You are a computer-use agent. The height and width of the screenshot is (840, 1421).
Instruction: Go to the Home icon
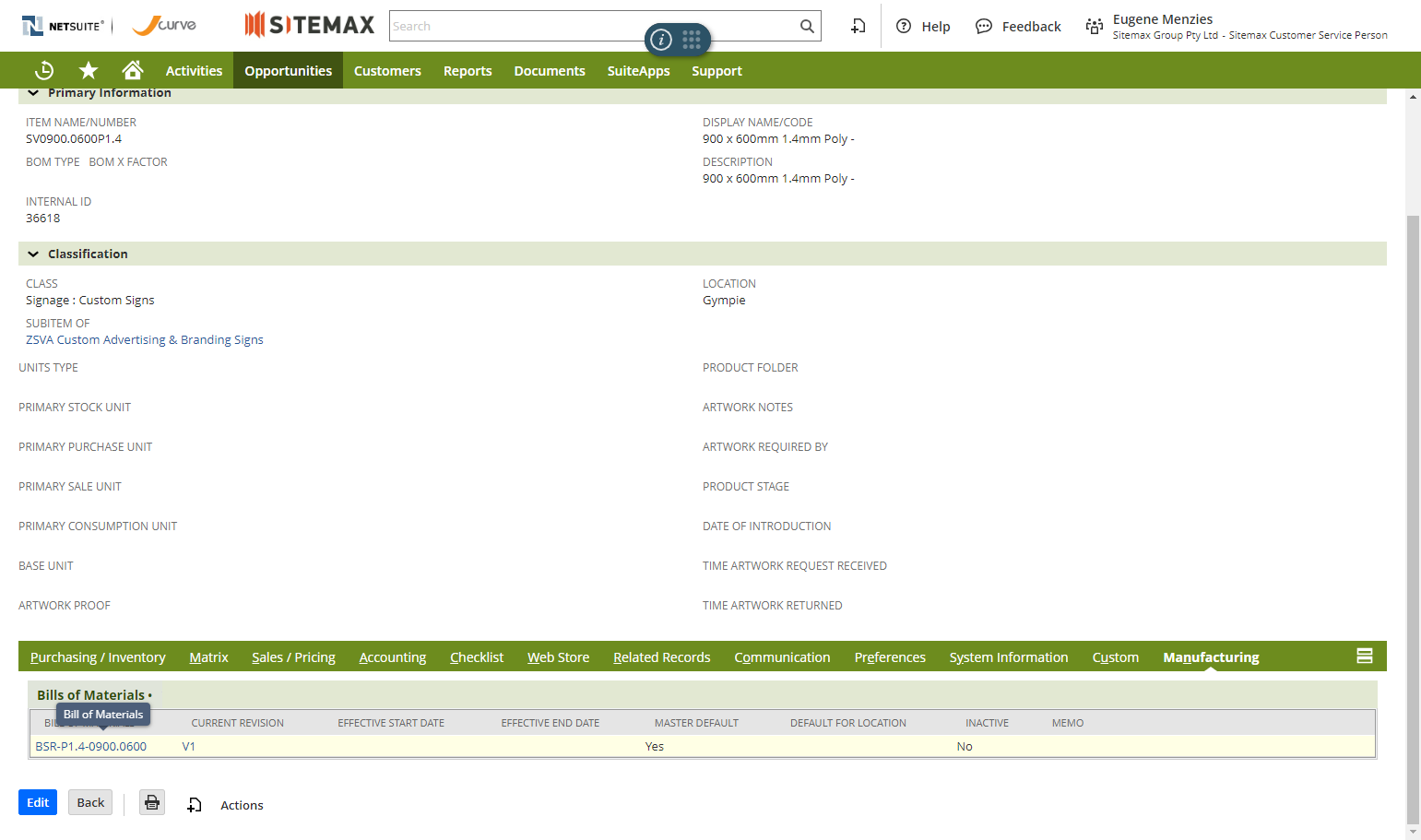point(133,70)
